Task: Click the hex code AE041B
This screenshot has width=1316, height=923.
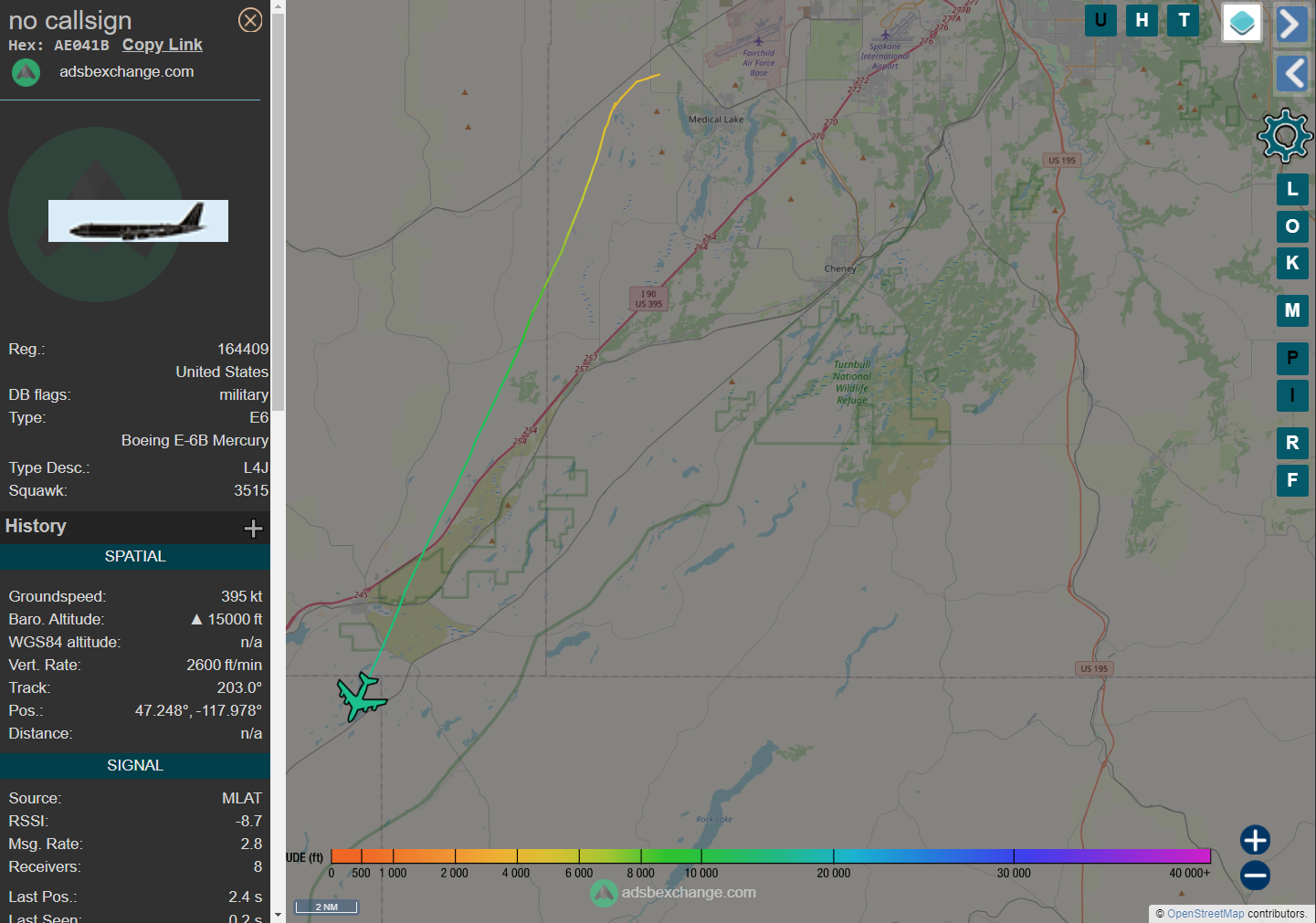Action: [81, 46]
